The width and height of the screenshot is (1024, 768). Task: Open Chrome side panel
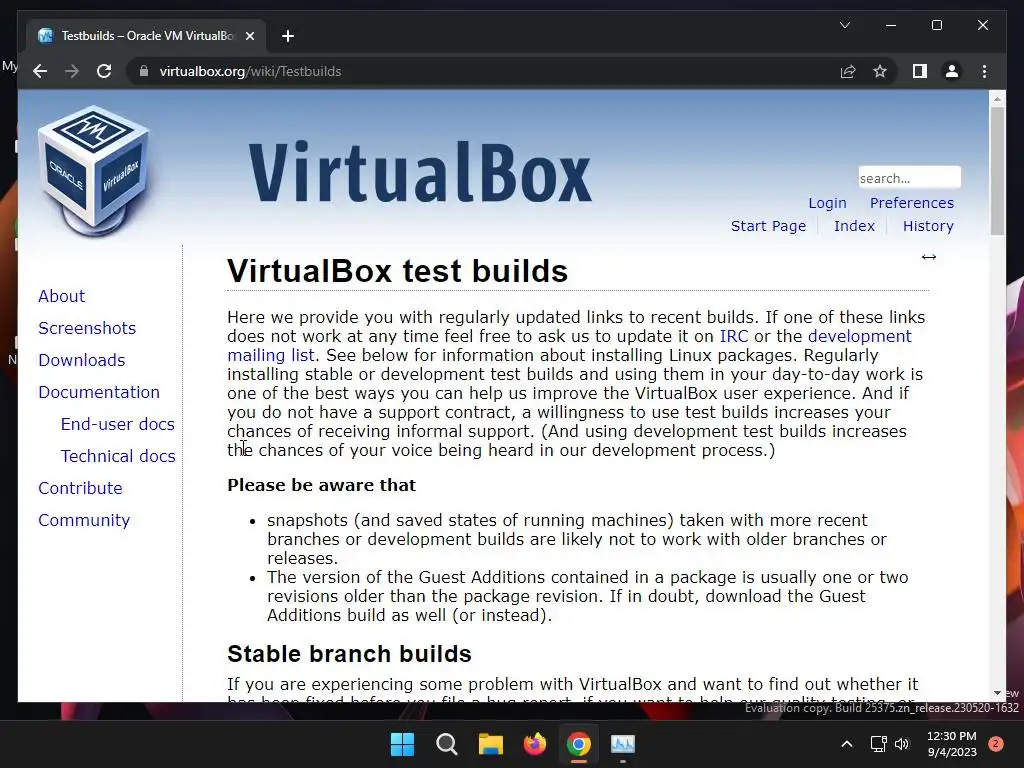(x=920, y=71)
